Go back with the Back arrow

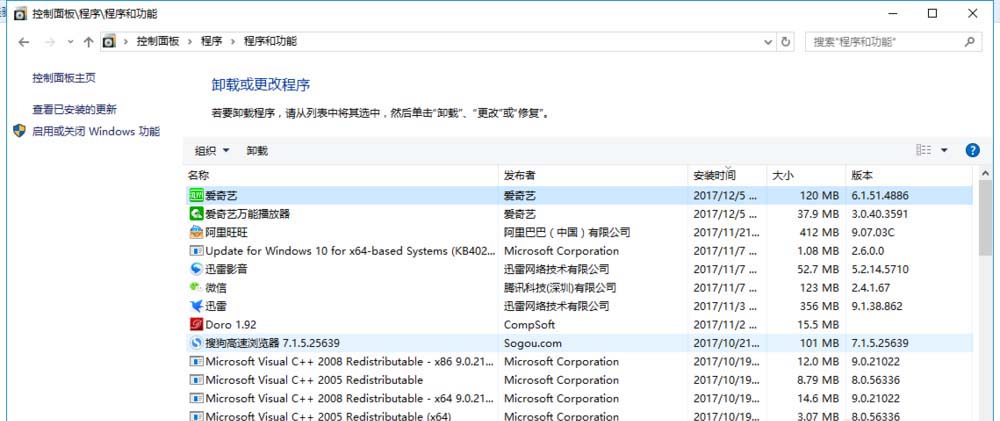click(24, 42)
